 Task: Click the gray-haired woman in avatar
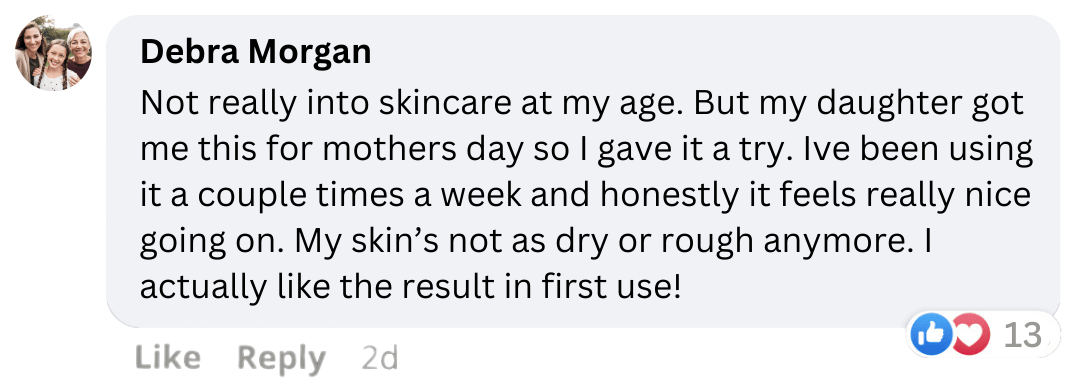[78, 54]
